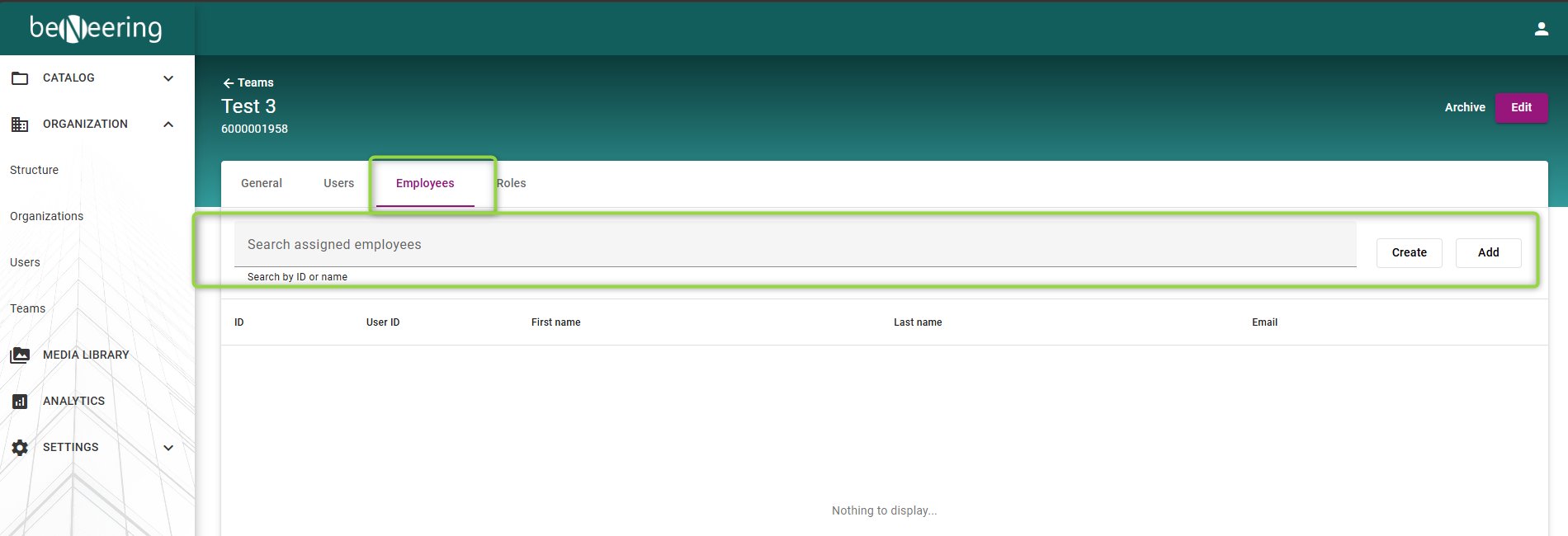
Task: Switch to the General tab
Action: [x=262, y=183]
